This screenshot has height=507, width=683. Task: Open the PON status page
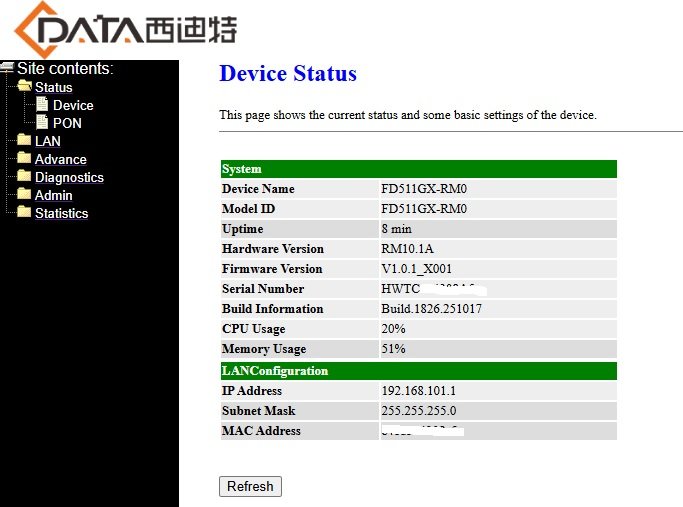67,123
